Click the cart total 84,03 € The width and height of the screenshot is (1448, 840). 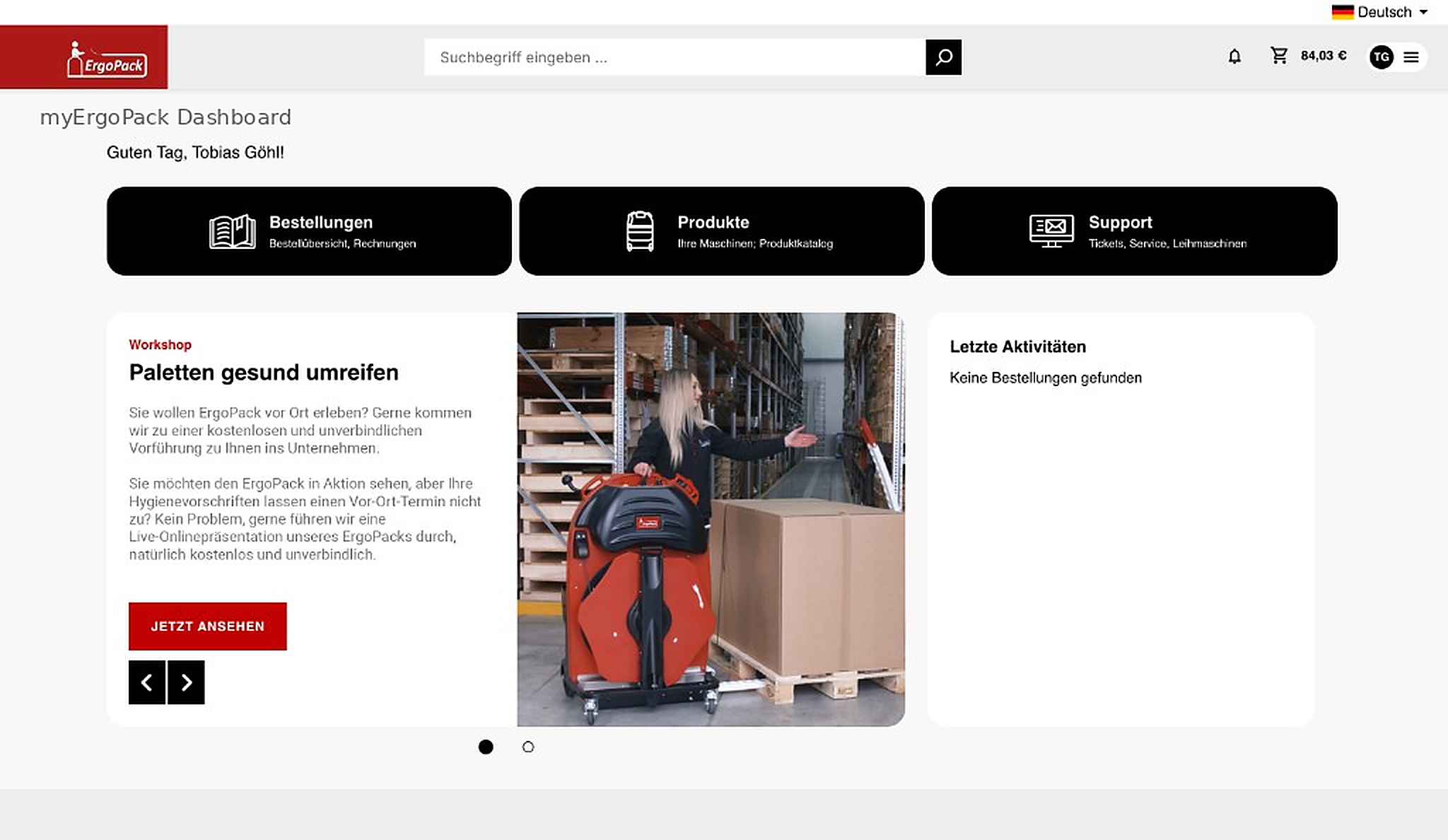pyautogui.click(x=1324, y=56)
